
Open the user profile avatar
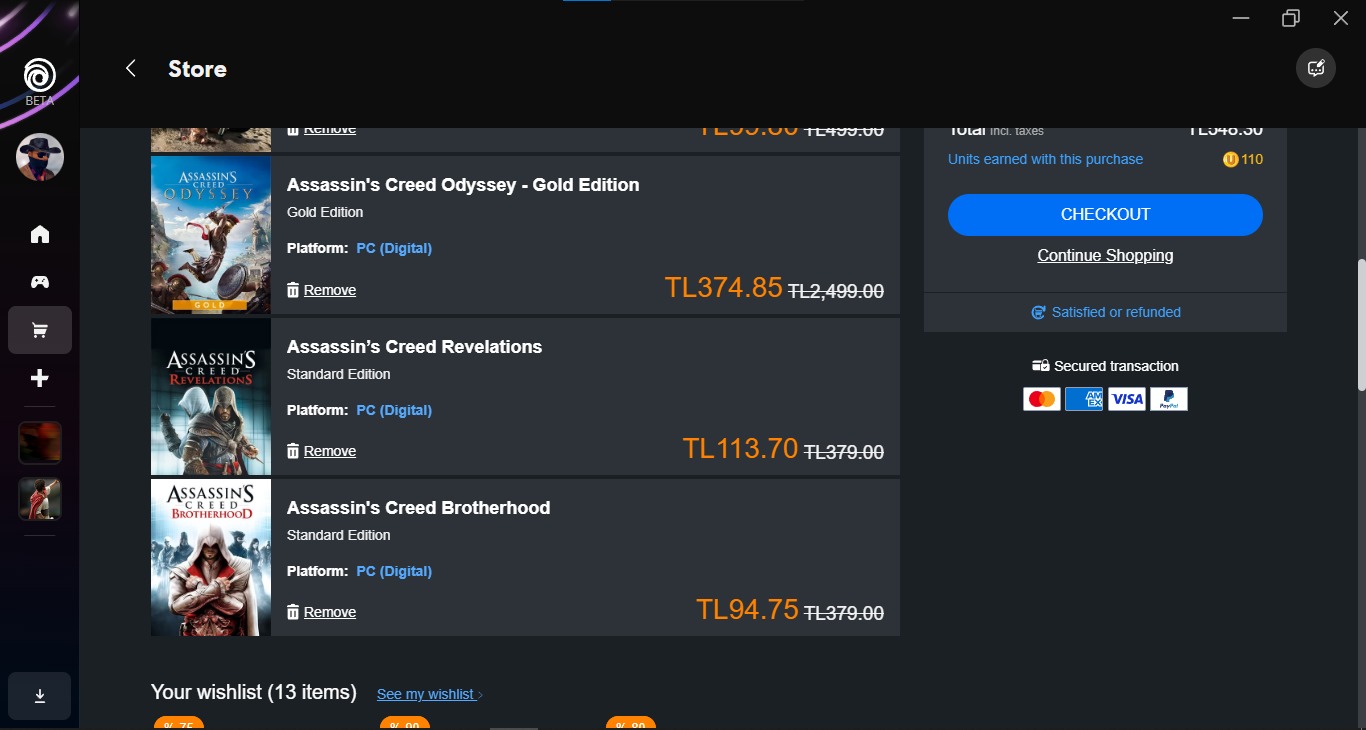40,157
